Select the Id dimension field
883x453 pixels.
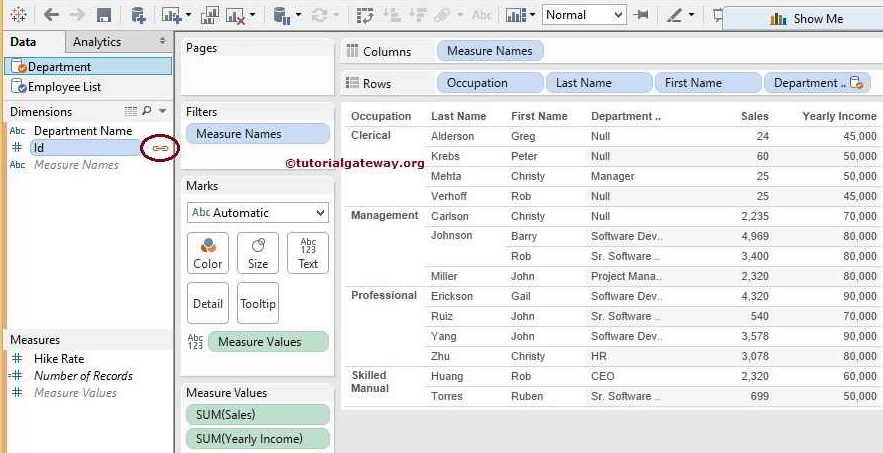coord(84,148)
